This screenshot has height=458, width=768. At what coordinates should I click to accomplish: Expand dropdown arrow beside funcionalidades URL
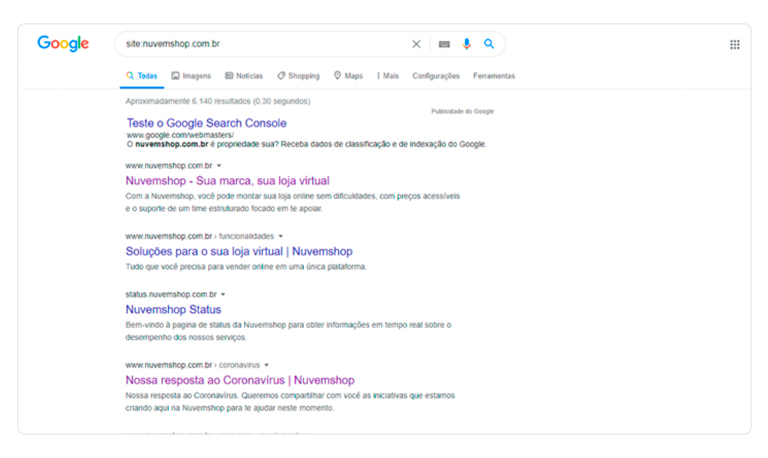tap(281, 236)
